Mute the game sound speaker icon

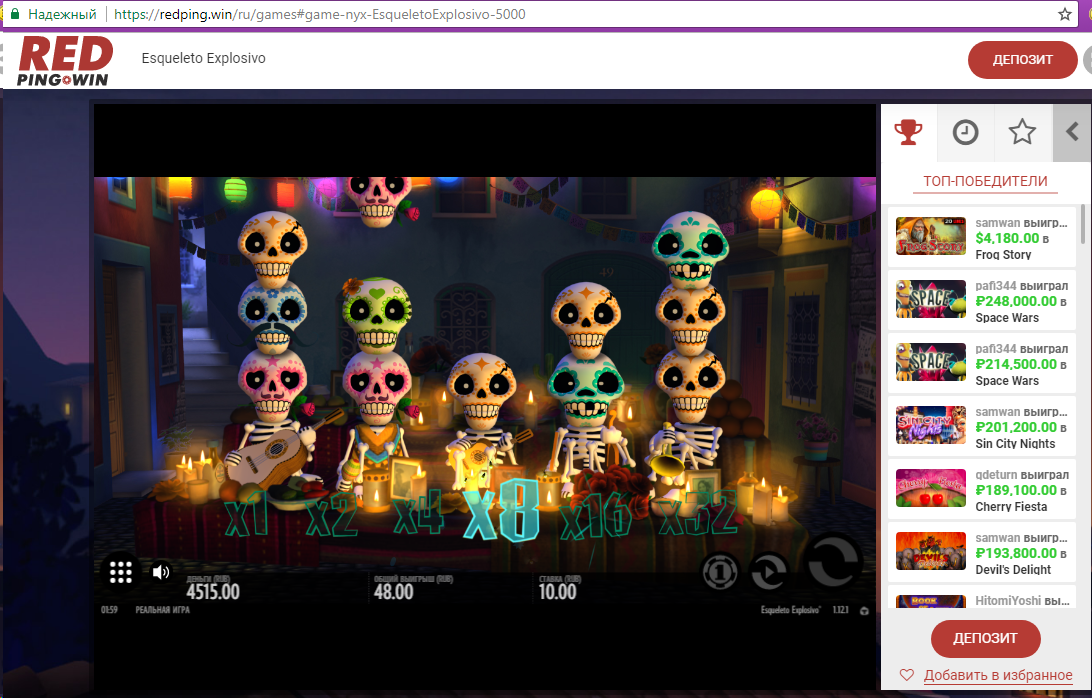(x=161, y=572)
